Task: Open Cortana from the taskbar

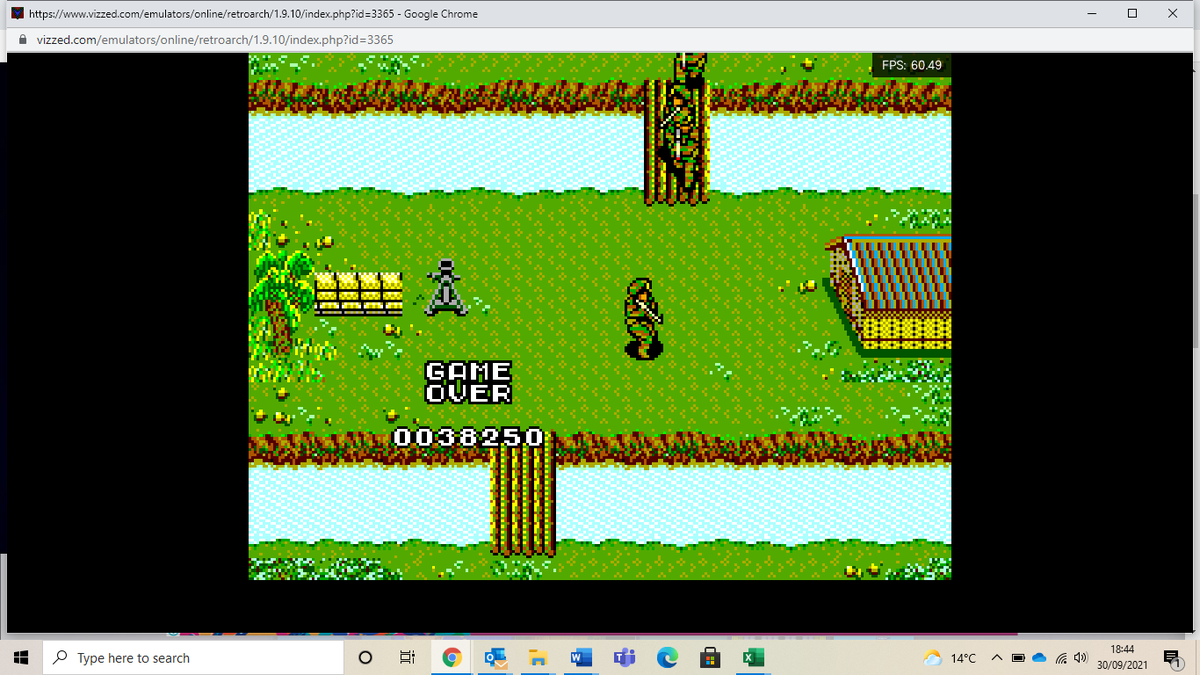Action: coord(365,658)
